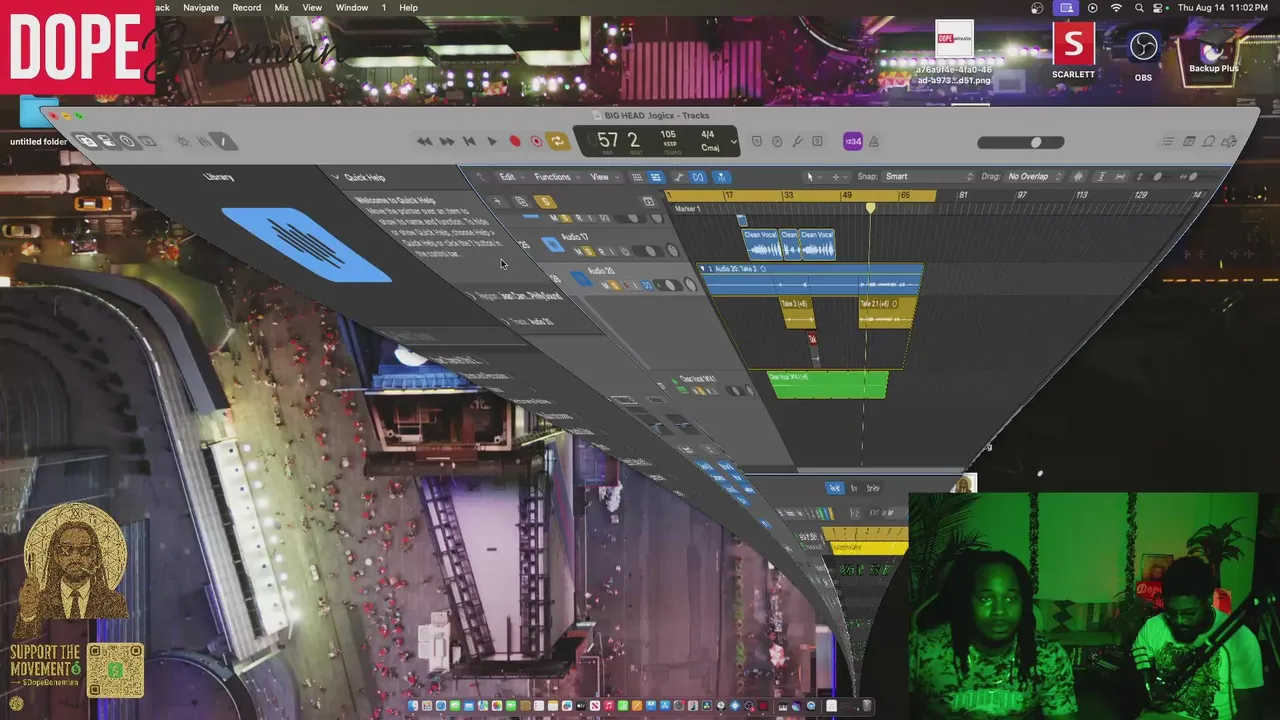1280x720 pixels.
Task: Open the Navigate menu in menu bar
Action: 201,7
